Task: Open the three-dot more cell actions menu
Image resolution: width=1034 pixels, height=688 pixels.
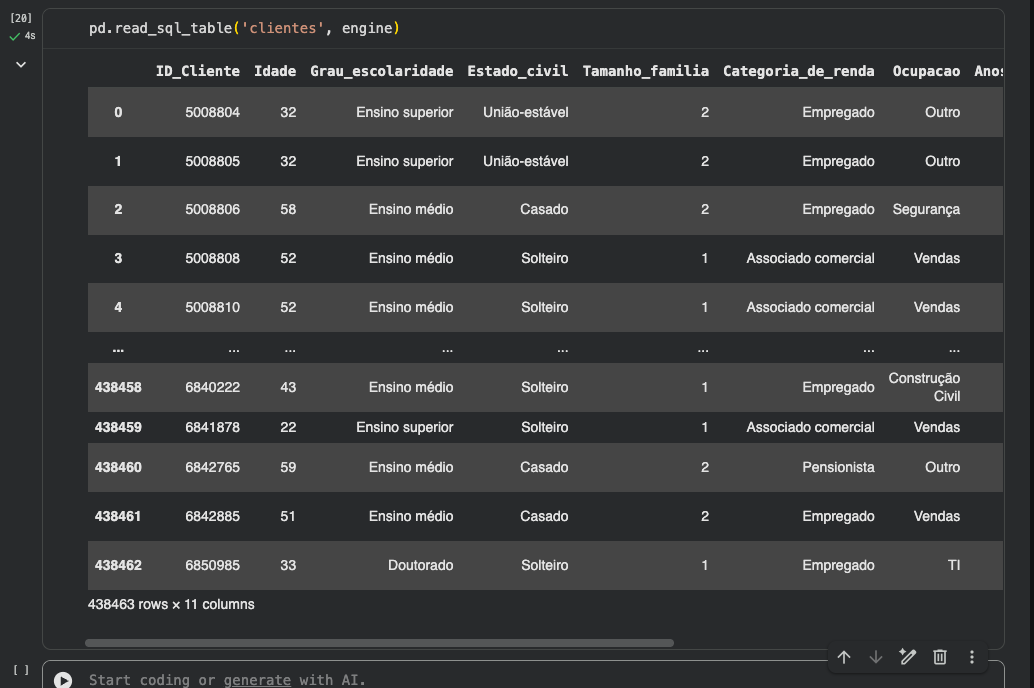Action: (972, 657)
